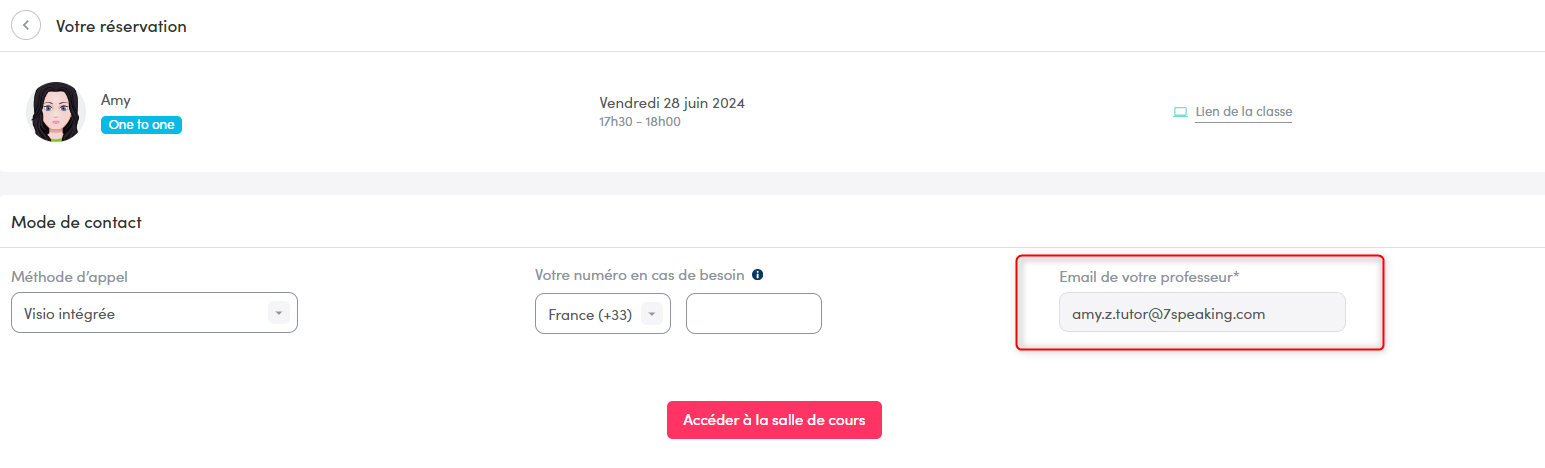
Task: Expand the arrow in Méthode d'appel box
Action: coord(279,313)
